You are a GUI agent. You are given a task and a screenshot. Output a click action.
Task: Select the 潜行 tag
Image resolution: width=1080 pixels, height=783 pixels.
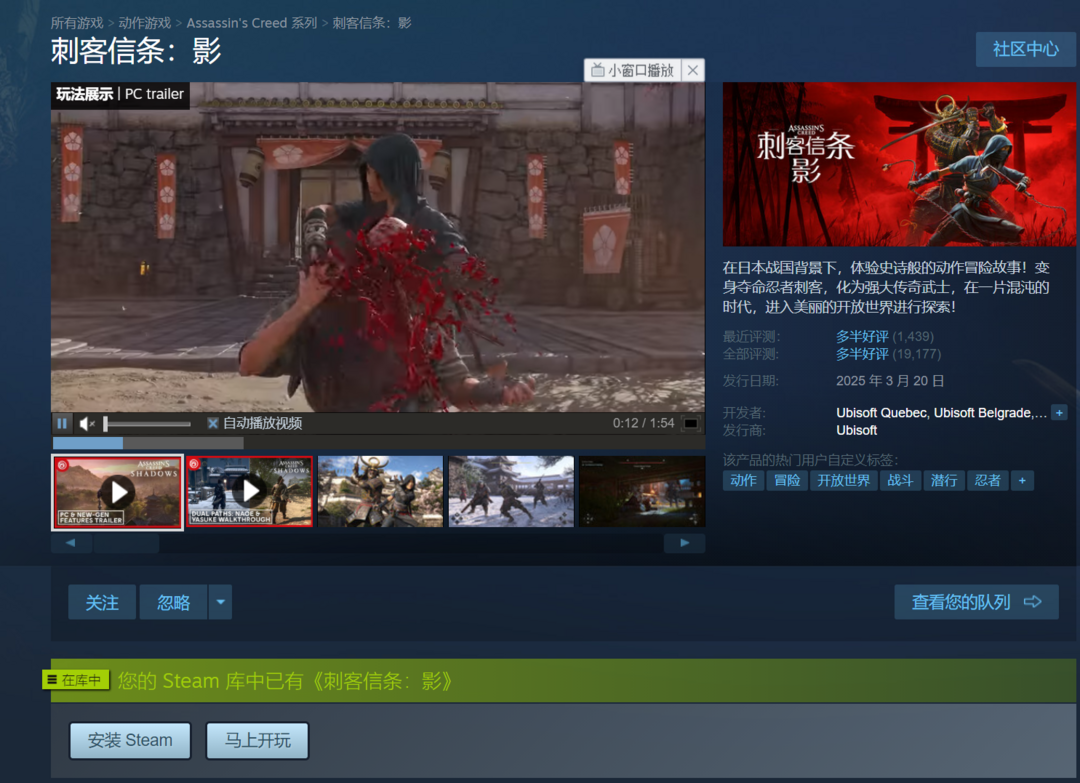click(x=944, y=481)
